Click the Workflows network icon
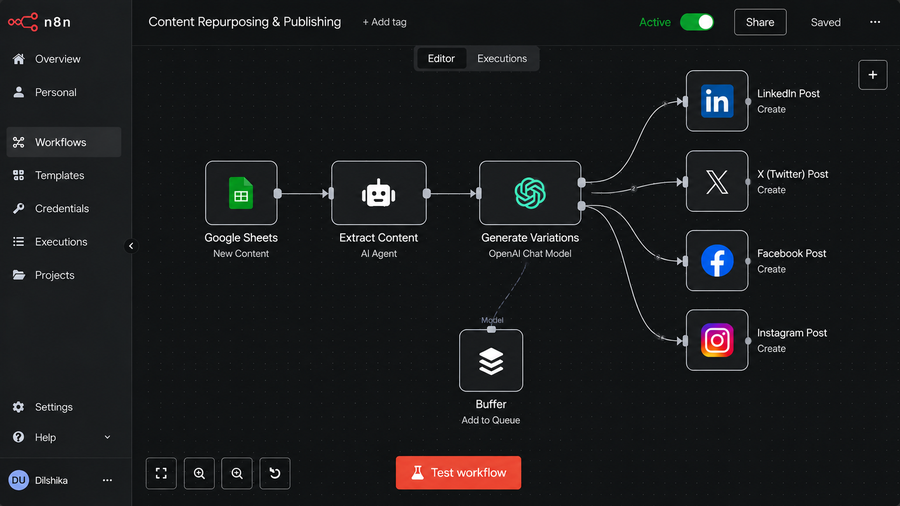The image size is (900, 506). pos(18,142)
